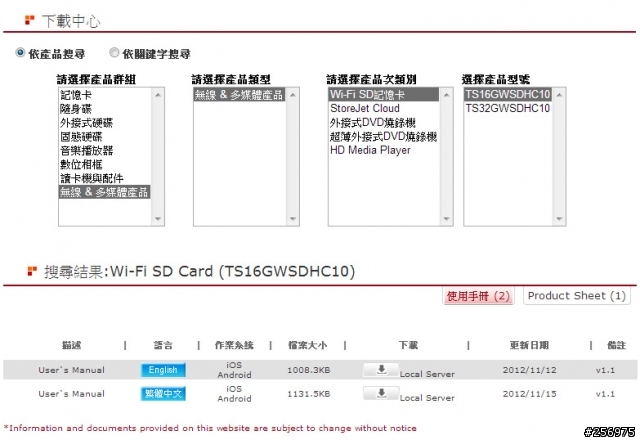Choose 讀卡機與配件 in the product group list
This screenshot has height=440, width=640.
point(104,178)
